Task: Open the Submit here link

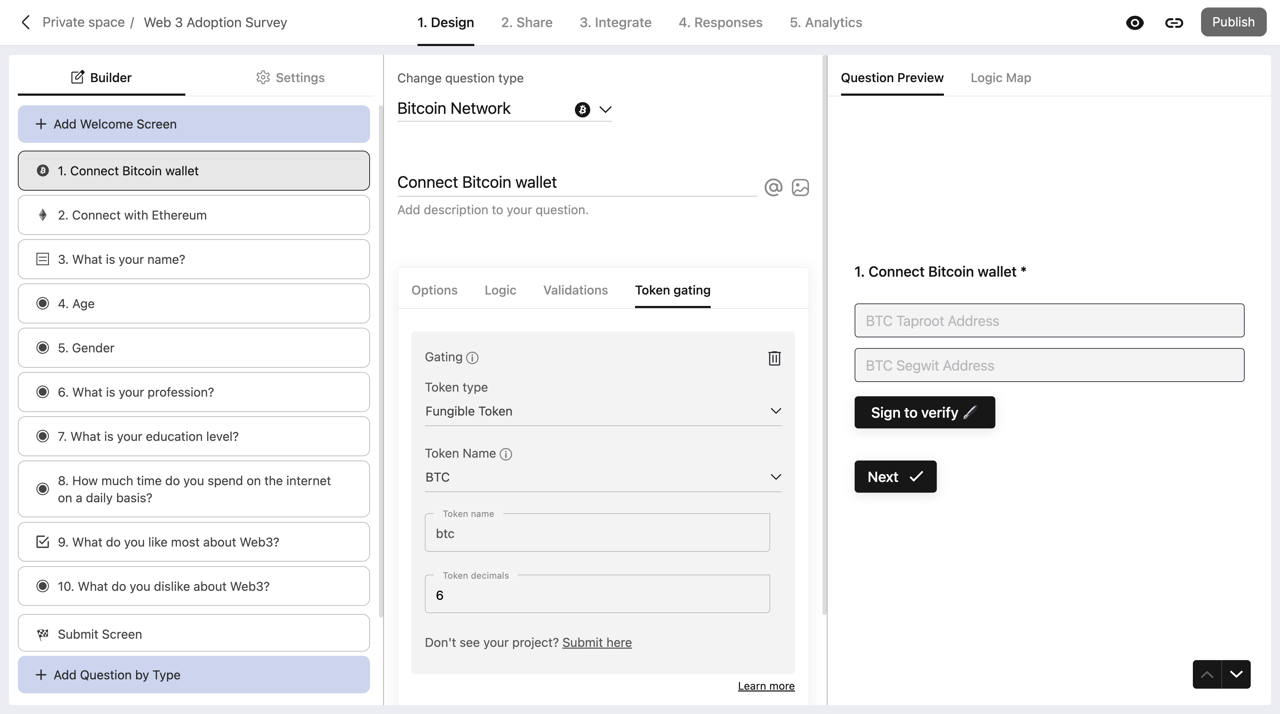Action: click(596, 642)
